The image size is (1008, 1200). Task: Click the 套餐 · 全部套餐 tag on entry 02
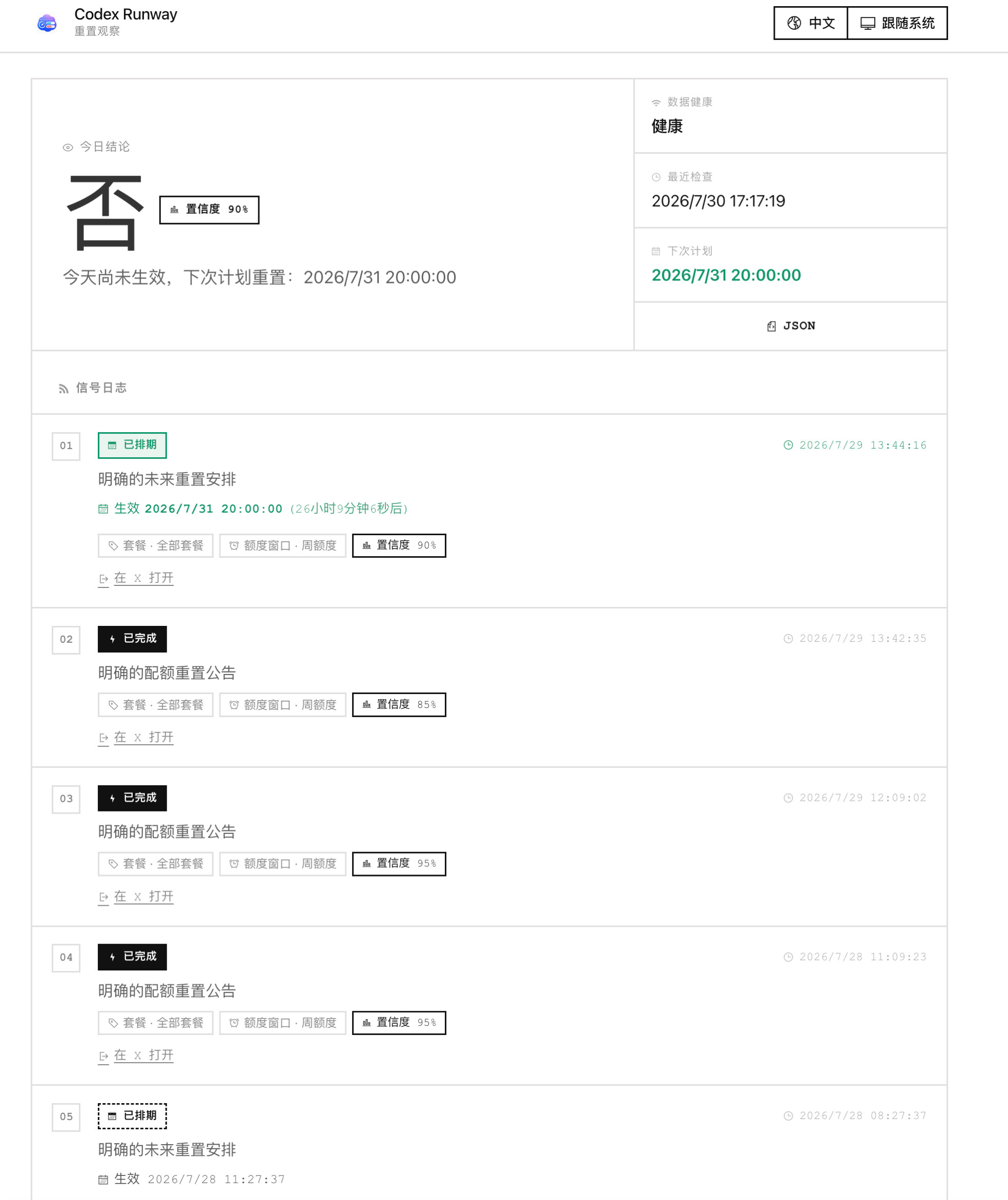155,705
